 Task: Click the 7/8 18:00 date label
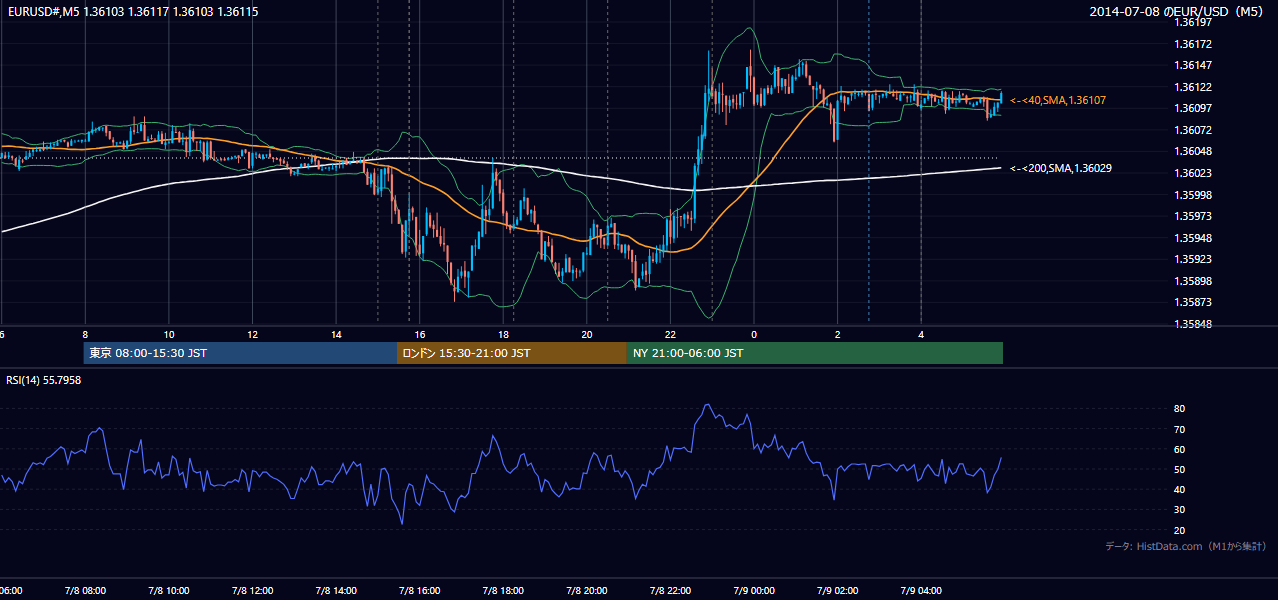click(503, 591)
